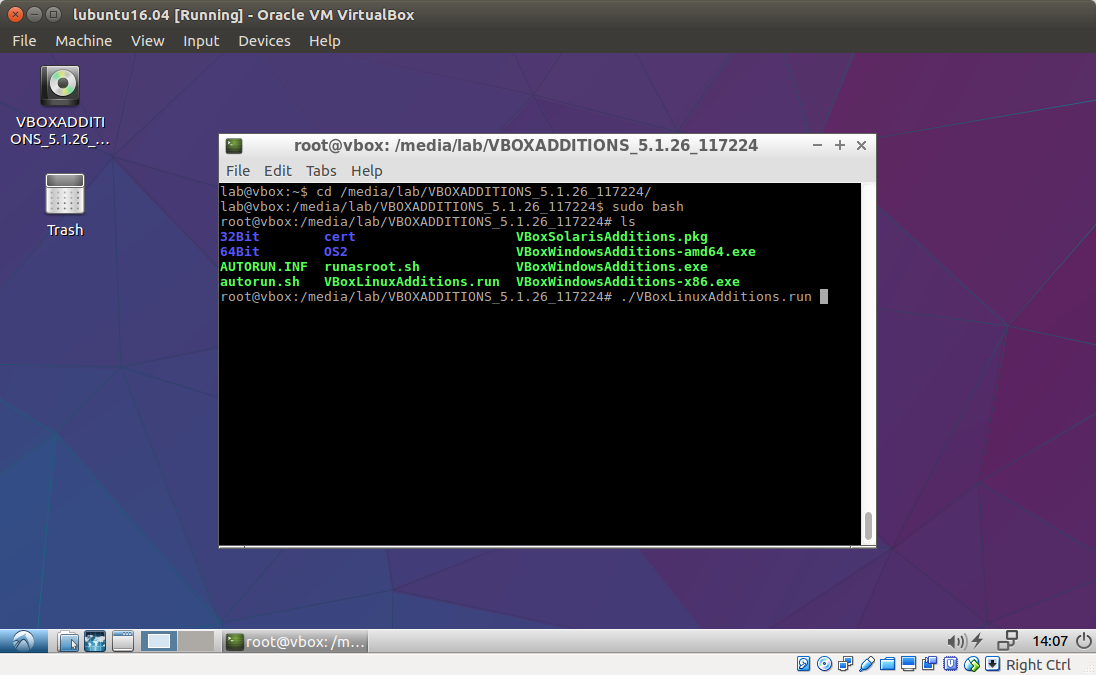Click VBoxWindowsAdditions-x86.exe in the listing

click(x=628, y=282)
